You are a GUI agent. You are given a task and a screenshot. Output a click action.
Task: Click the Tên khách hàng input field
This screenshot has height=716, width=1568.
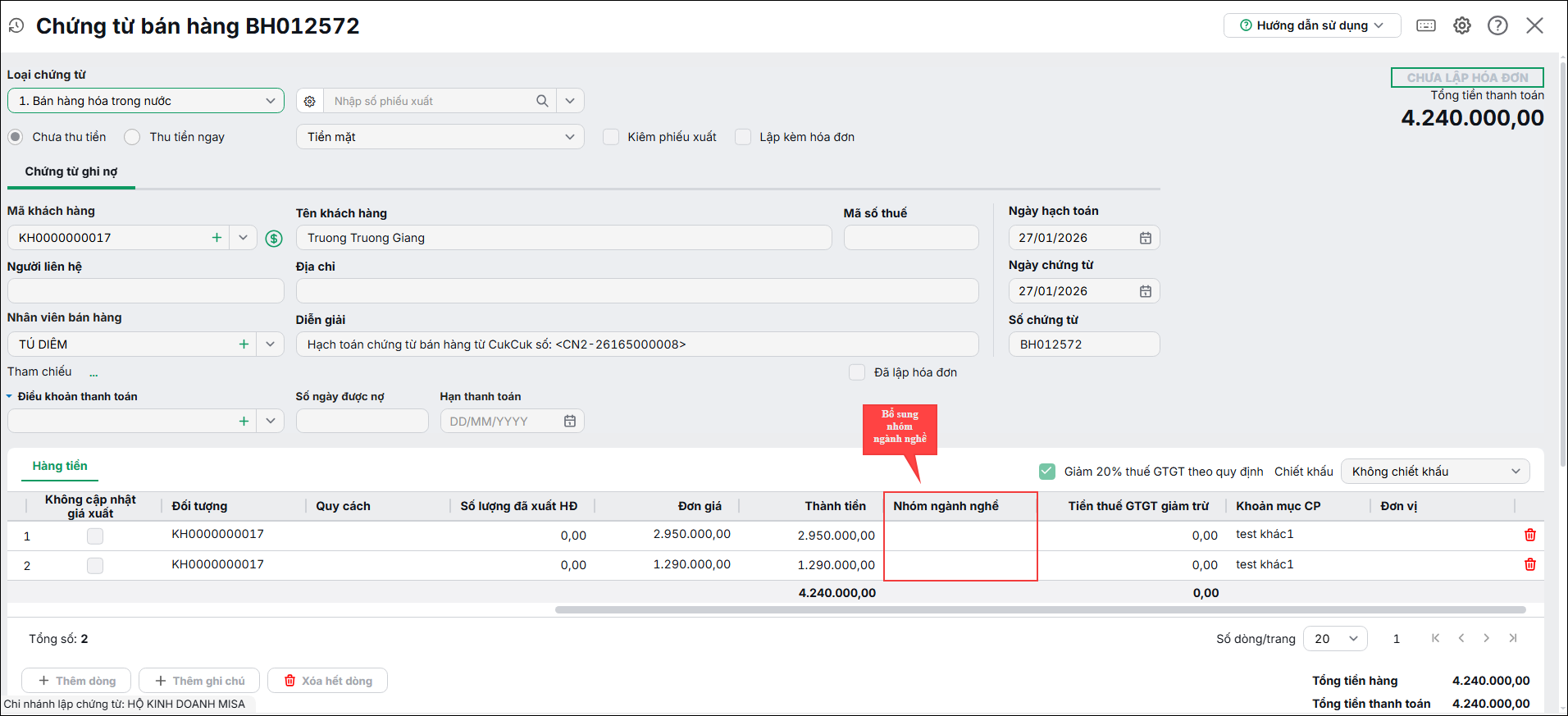click(x=563, y=238)
